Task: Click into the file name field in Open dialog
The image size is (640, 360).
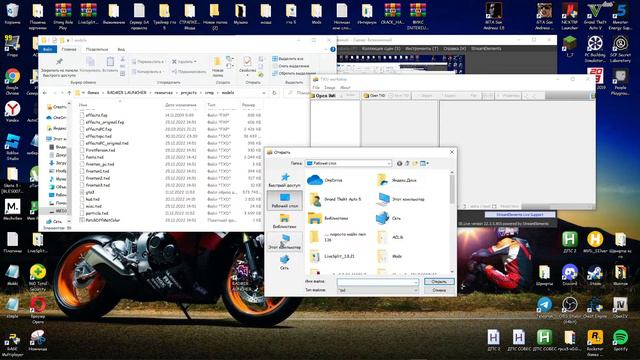Action: (375, 282)
